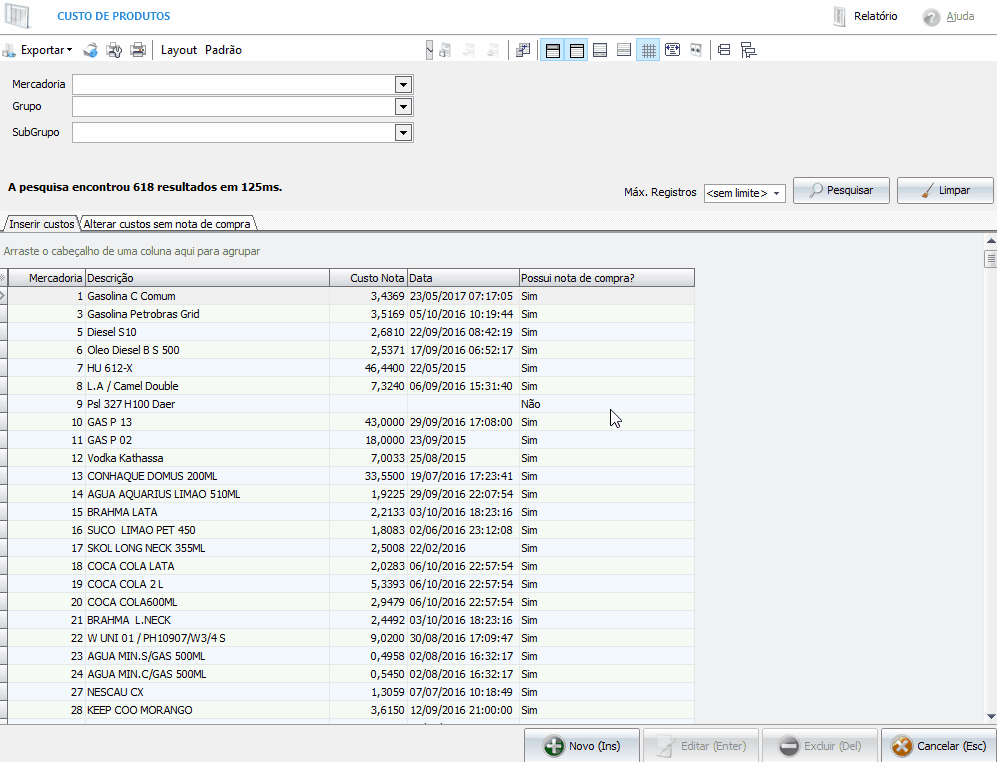The image size is (997, 762).
Task: Toggle the group panel view icon
Action: point(553,50)
